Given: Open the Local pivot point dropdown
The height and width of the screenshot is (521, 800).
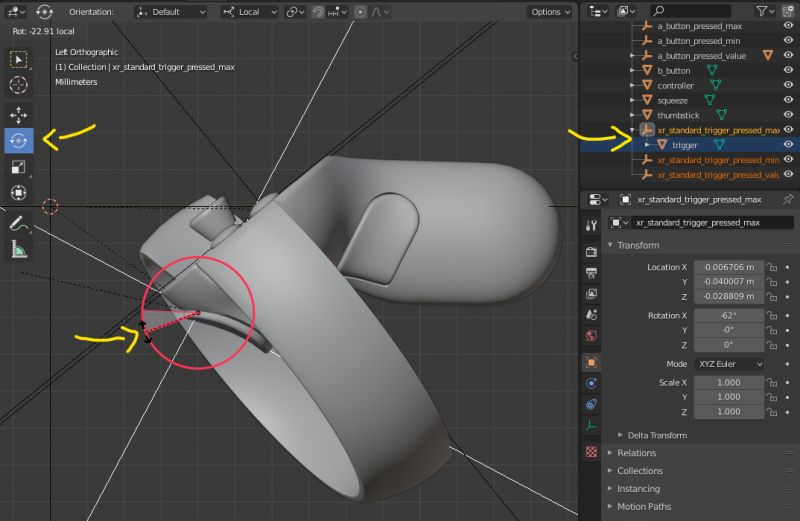Looking at the screenshot, I should point(249,12).
